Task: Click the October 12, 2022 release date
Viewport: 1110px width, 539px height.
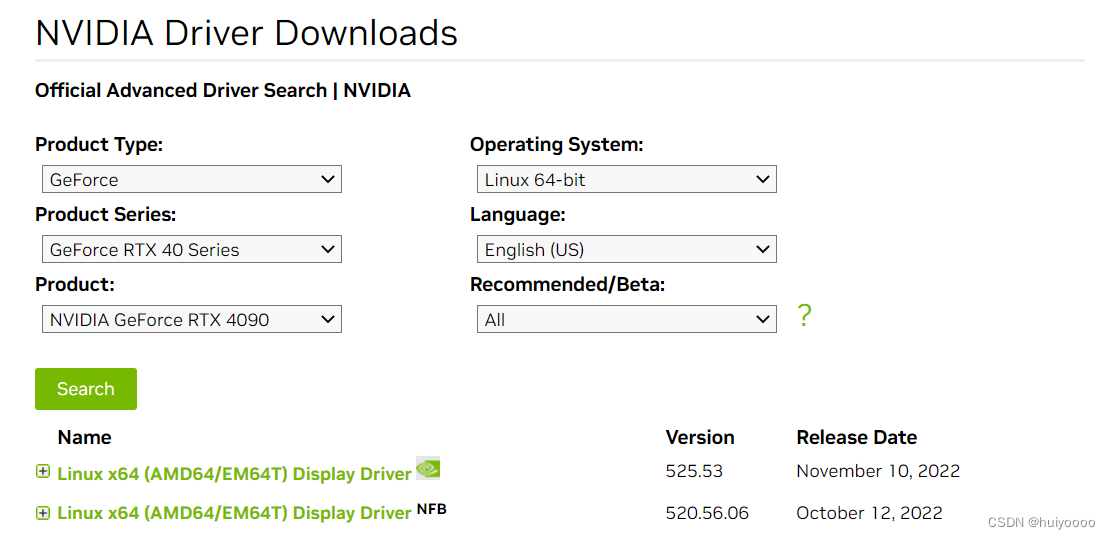Action: pyautogui.click(x=869, y=513)
